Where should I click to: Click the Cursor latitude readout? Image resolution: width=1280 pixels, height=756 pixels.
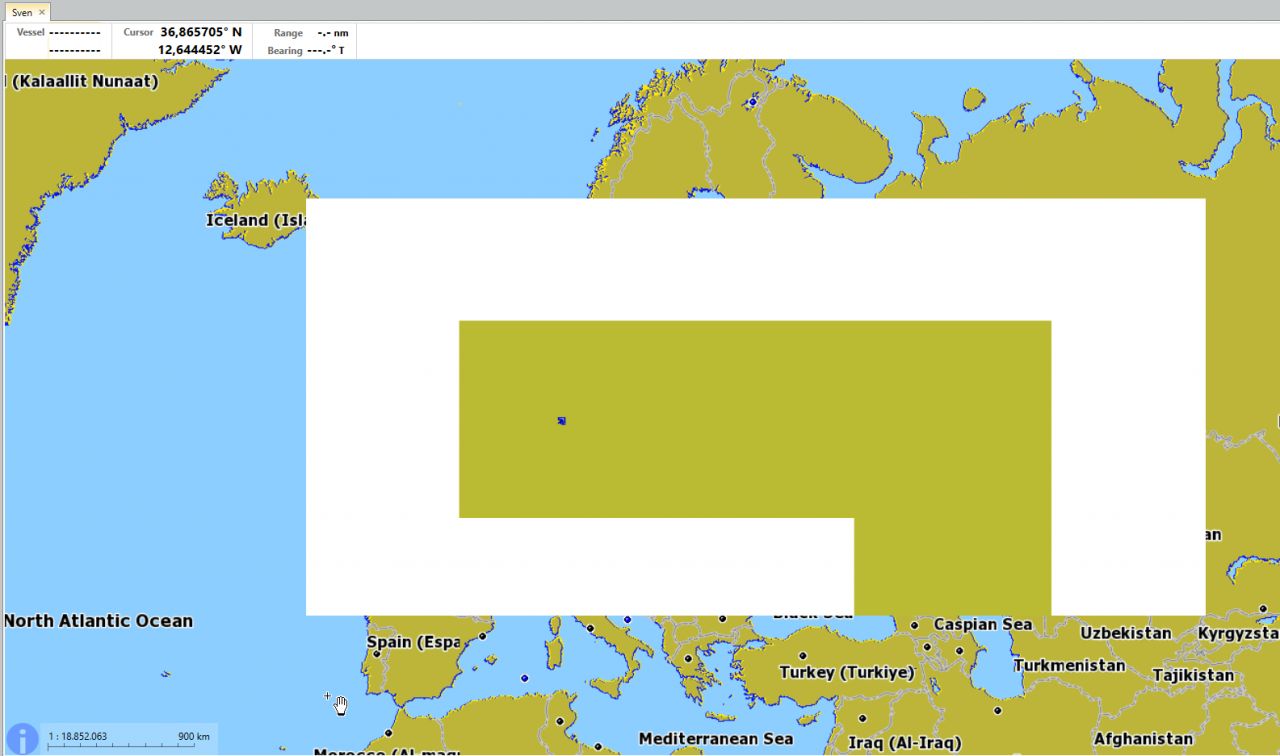(x=200, y=32)
